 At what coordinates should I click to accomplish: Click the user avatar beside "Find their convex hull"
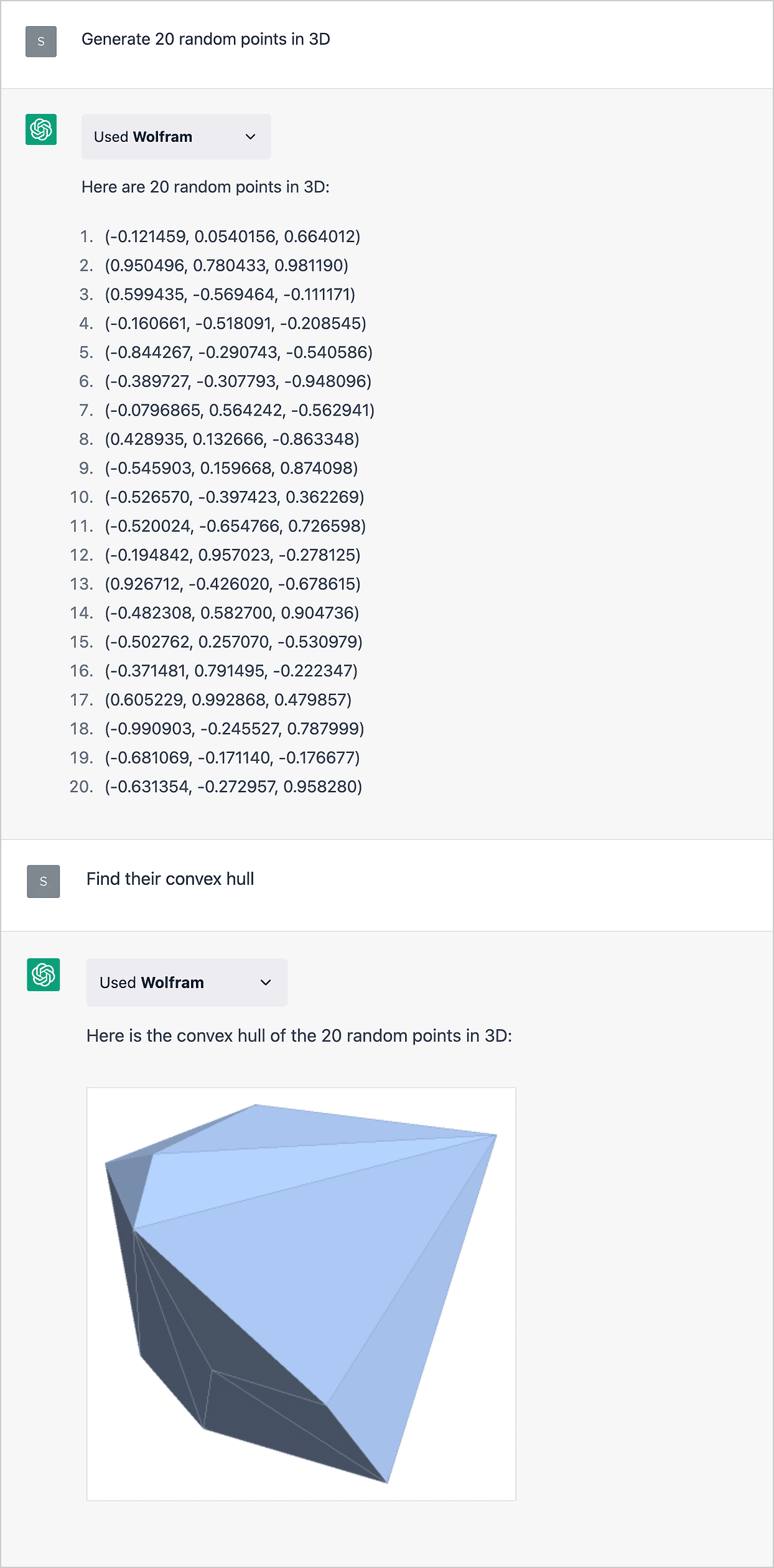(44, 881)
